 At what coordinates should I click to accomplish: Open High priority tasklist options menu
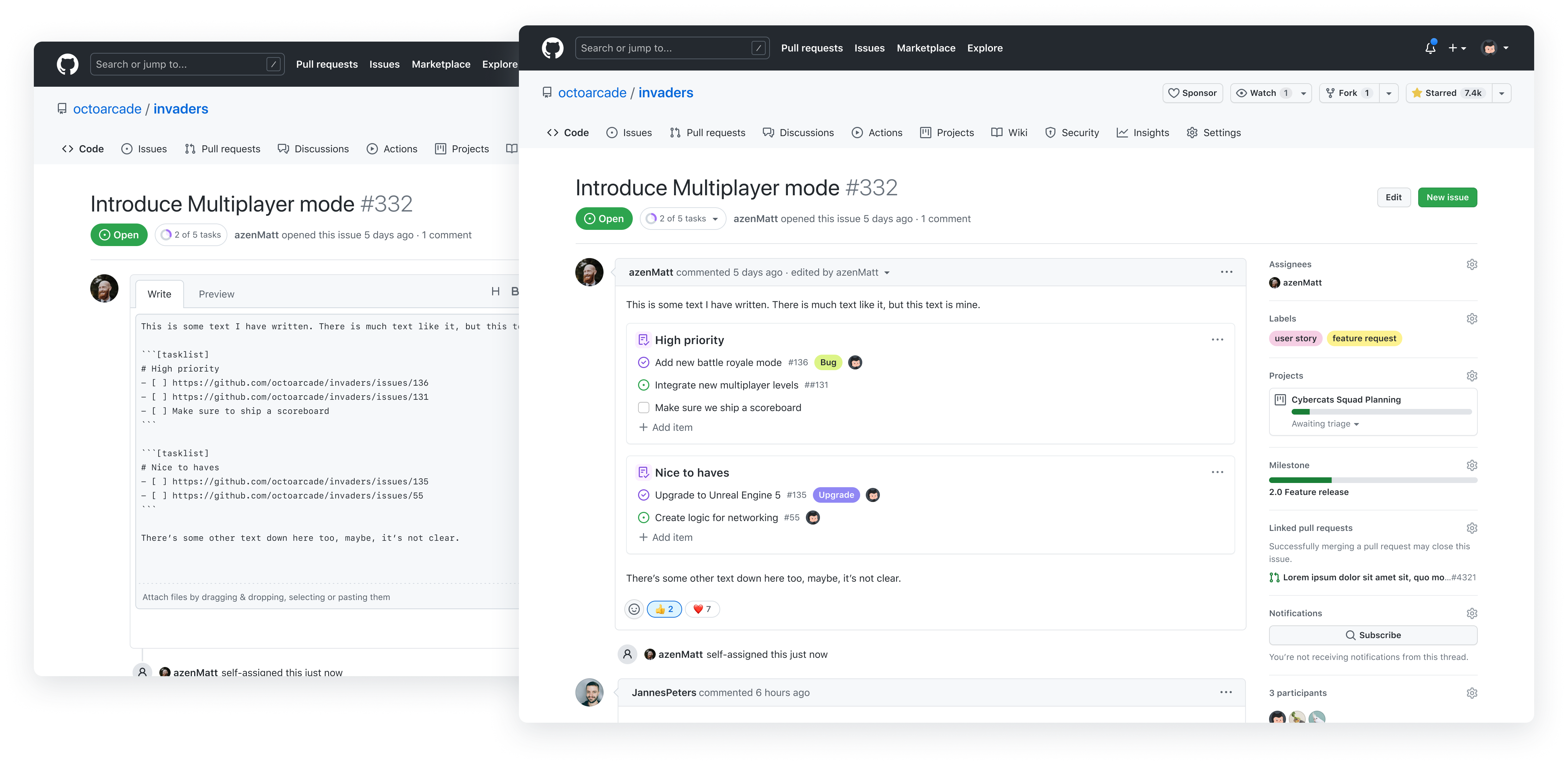point(1217,339)
